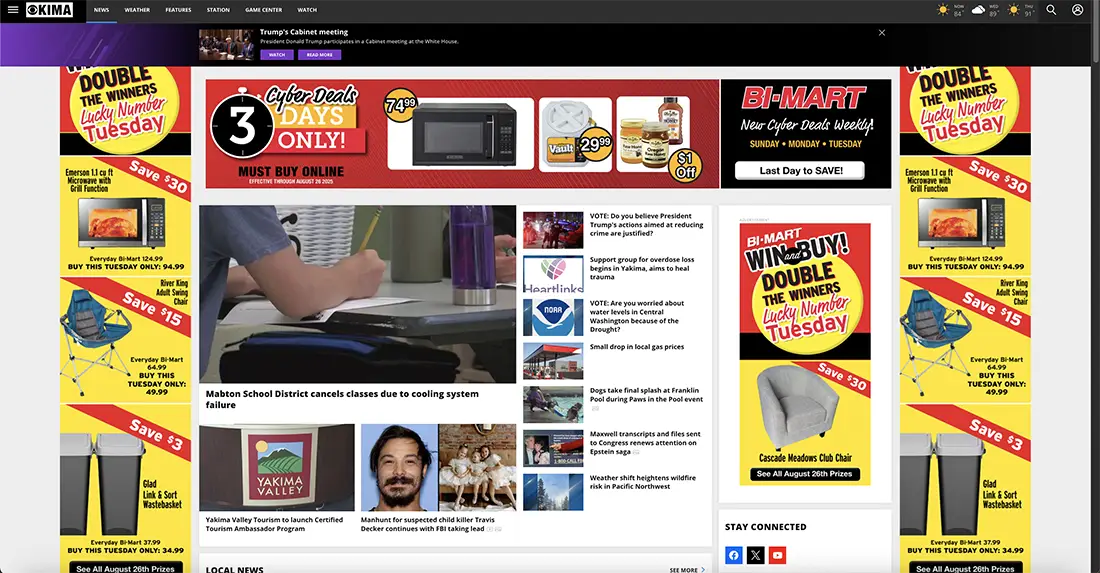The height and width of the screenshot is (573, 1100).
Task: Click the Trump's Cabinet meeting banner title
Action: [304, 32]
